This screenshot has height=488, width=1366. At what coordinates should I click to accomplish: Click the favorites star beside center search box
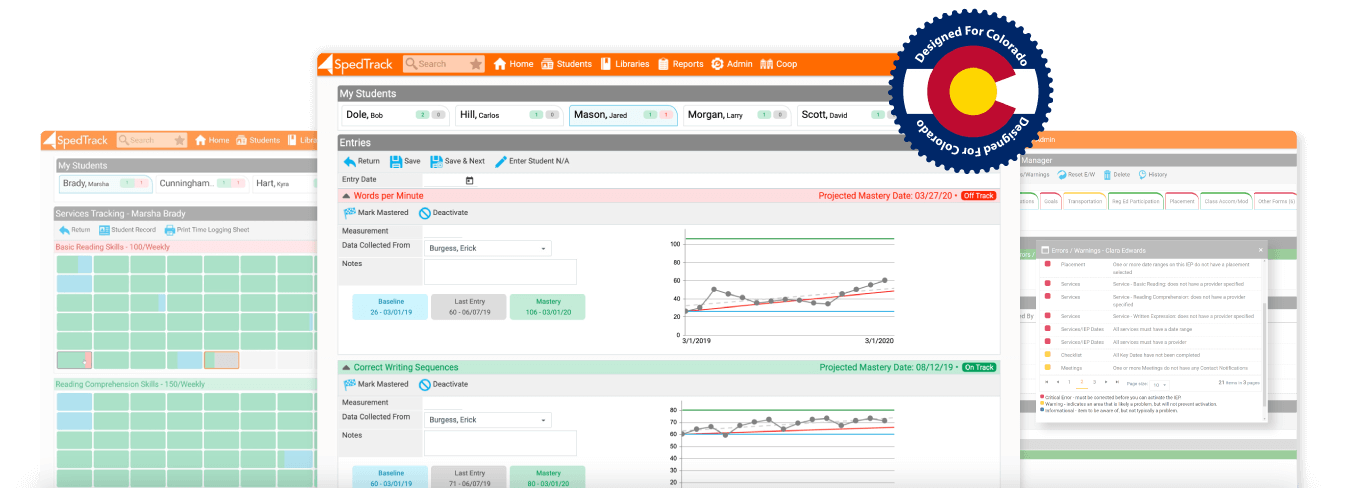476,64
